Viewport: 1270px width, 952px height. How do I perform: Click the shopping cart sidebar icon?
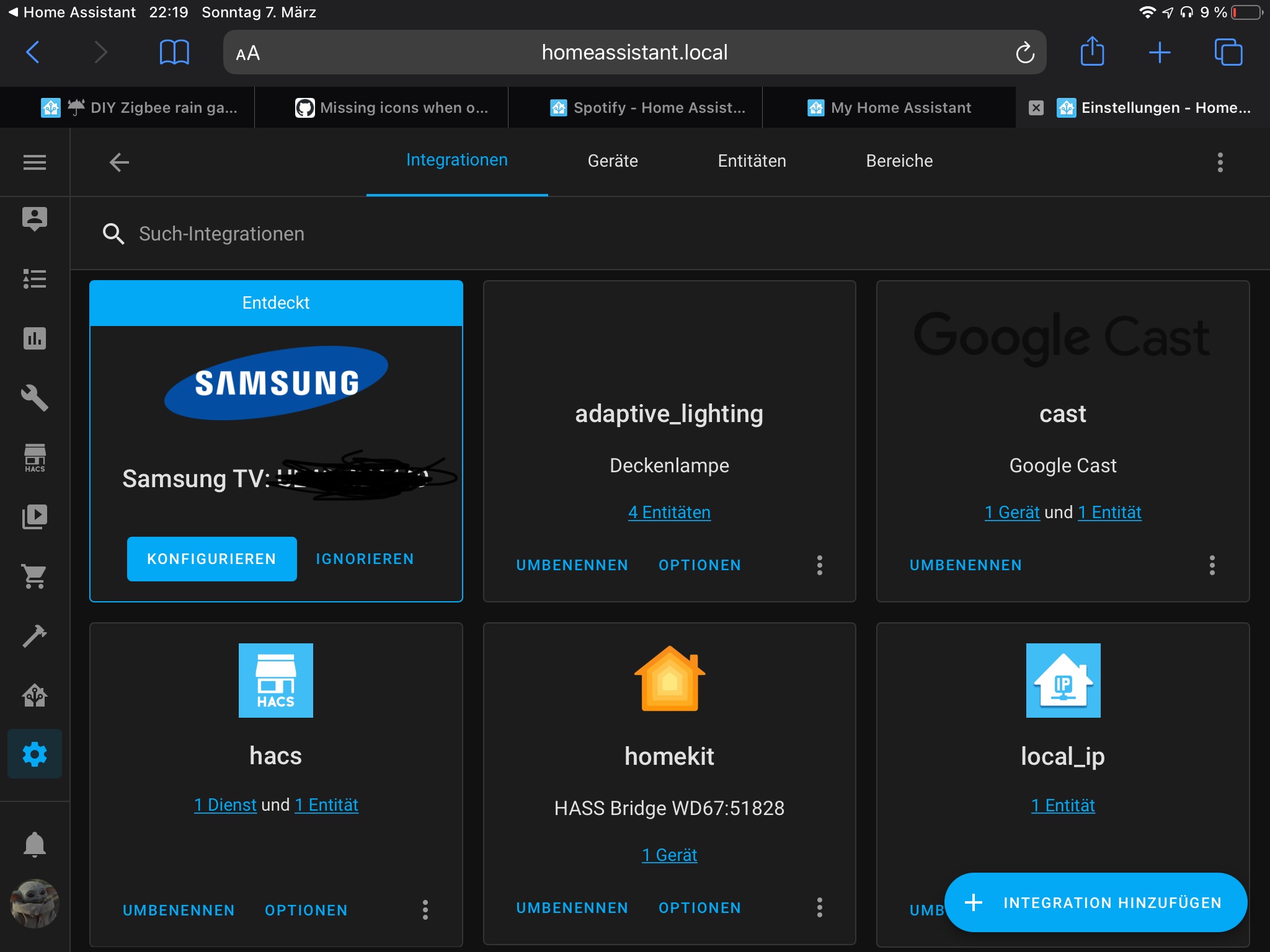point(35,576)
